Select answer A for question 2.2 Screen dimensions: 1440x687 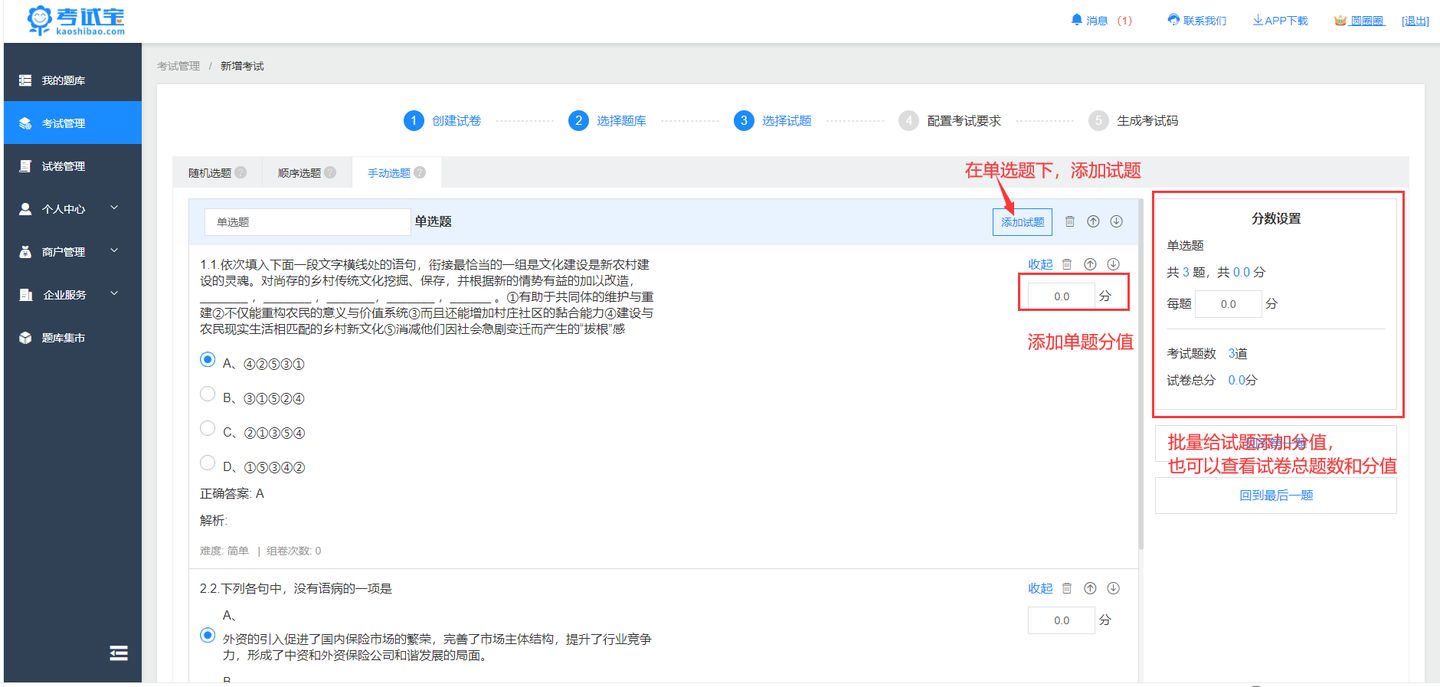pyautogui.click(x=207, y=633)
